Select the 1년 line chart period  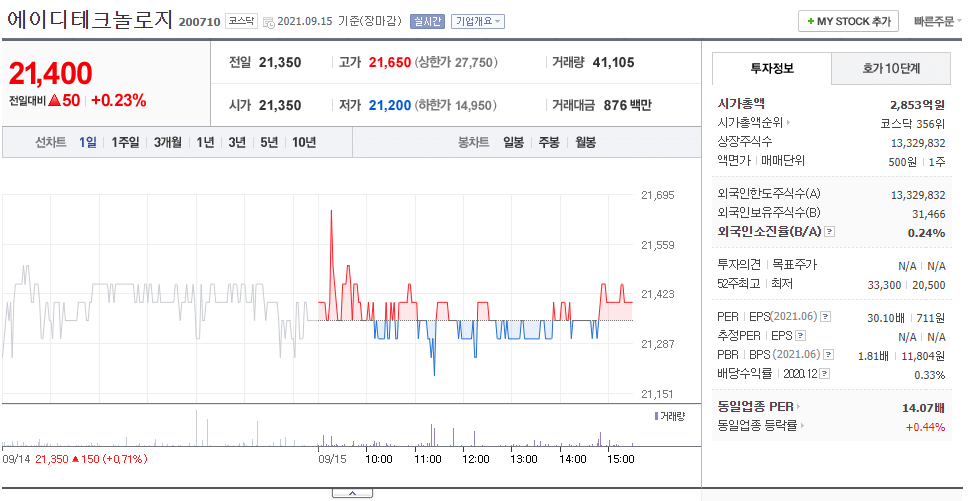pos(205,142)
